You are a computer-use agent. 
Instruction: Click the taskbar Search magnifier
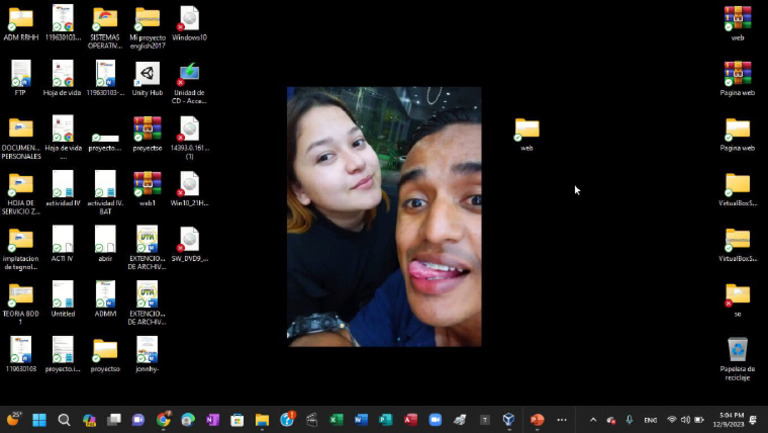(x=64, y=420)
